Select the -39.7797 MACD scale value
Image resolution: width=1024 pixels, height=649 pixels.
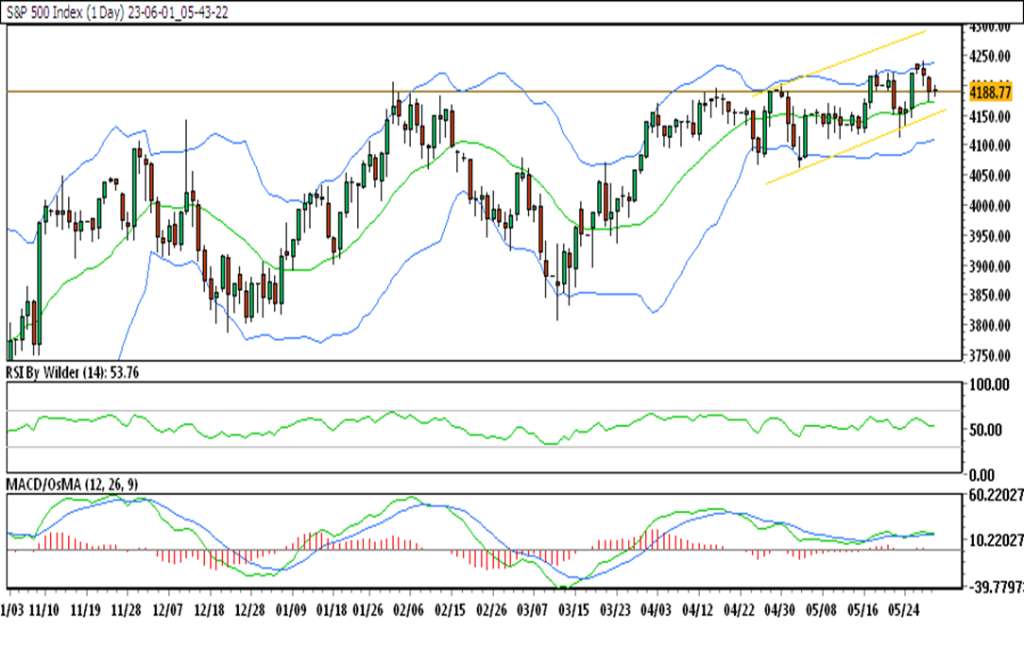995,588
